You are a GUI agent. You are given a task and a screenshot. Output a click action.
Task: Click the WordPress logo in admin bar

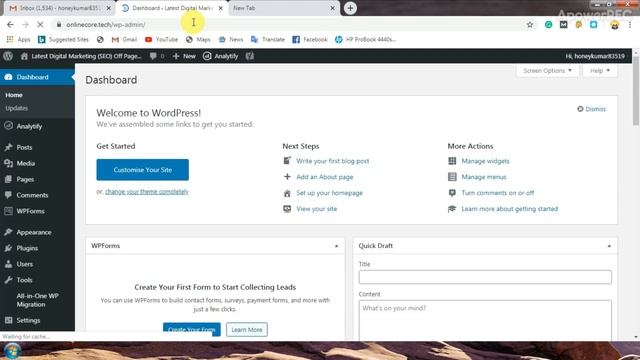pyautogui.click(x=8, y=56)
